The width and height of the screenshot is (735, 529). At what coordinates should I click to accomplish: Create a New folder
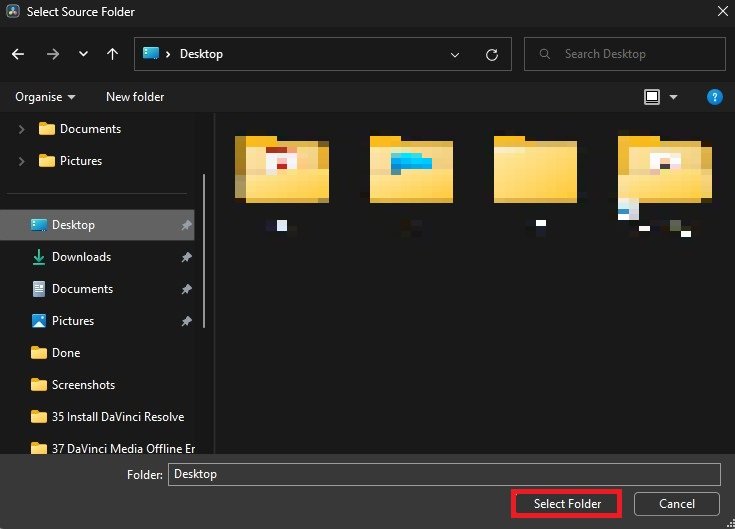(x=135, y=97)
